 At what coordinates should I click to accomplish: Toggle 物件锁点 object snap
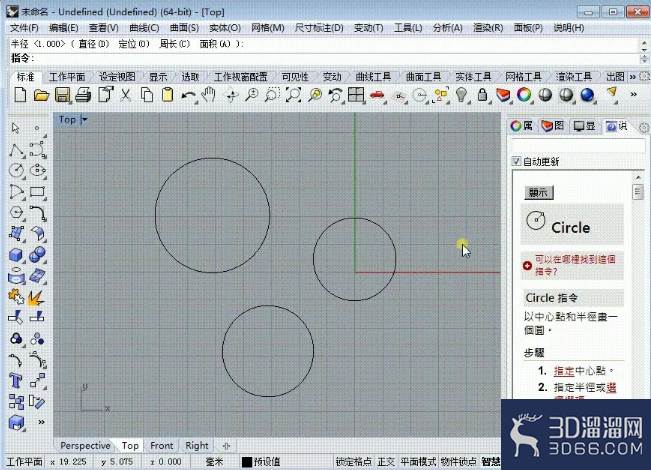[459, 462]
